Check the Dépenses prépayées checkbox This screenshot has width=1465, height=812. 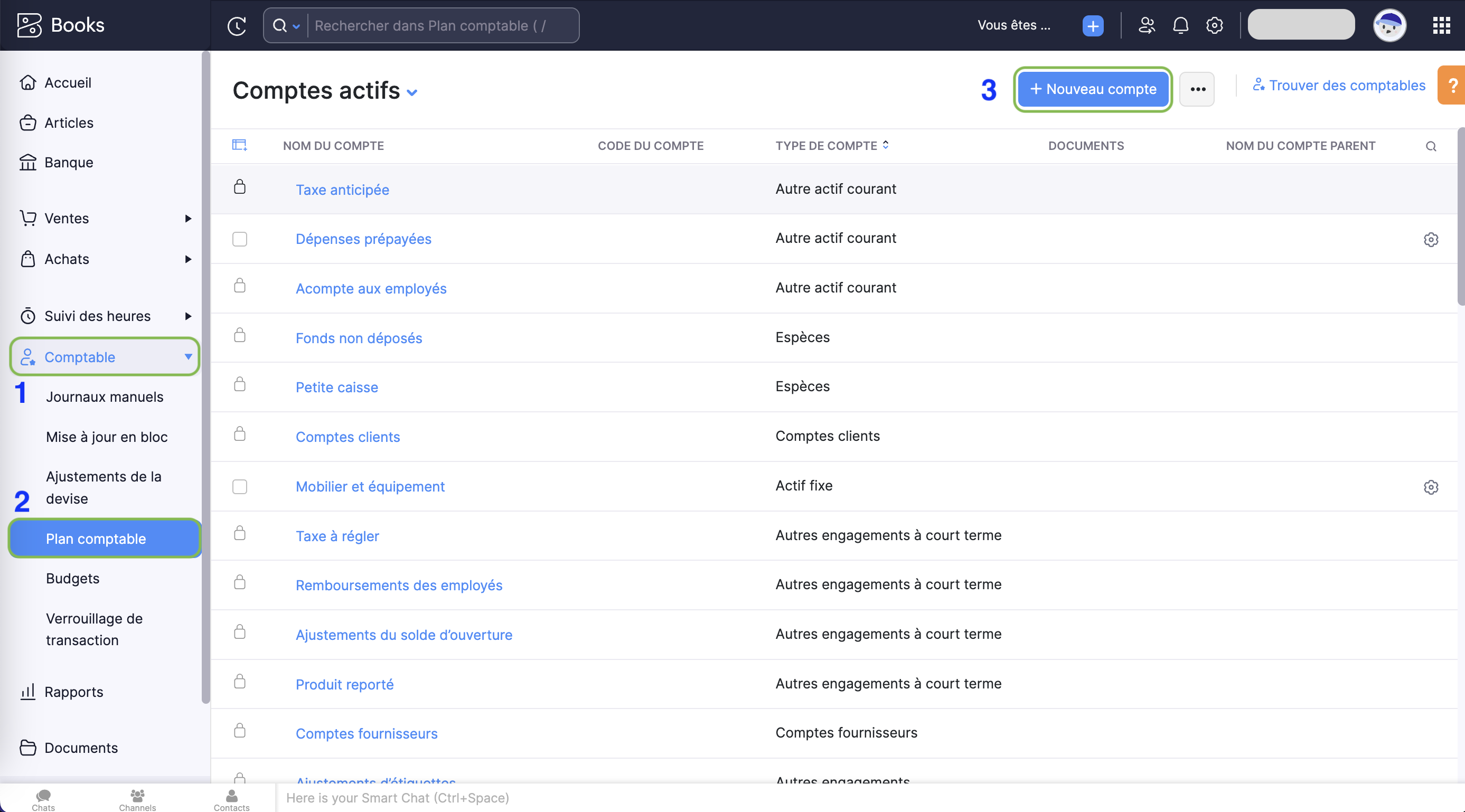click(x=239, y=239)
